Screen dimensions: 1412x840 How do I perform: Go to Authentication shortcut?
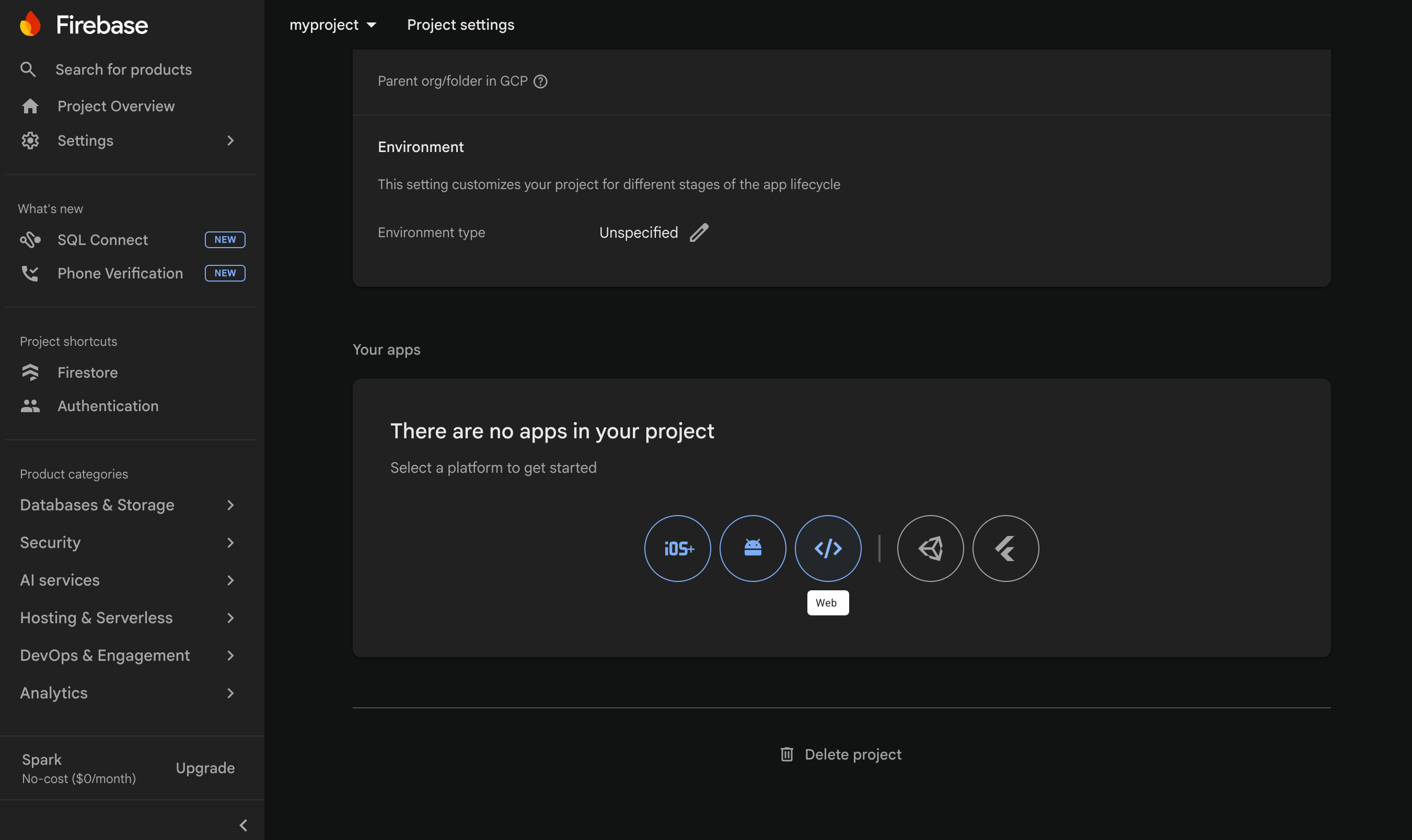108,406
